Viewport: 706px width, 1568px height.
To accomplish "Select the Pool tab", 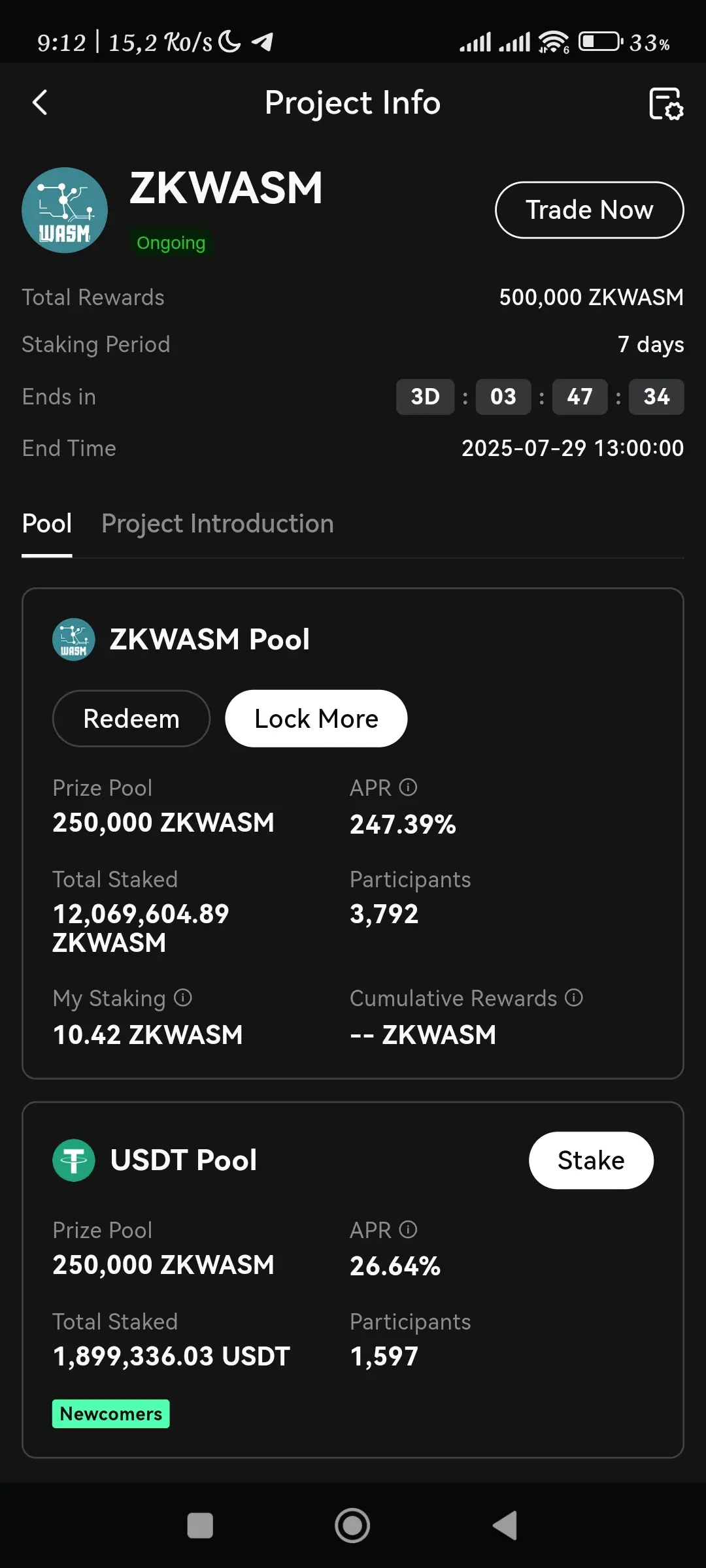I will click(47, 524).
